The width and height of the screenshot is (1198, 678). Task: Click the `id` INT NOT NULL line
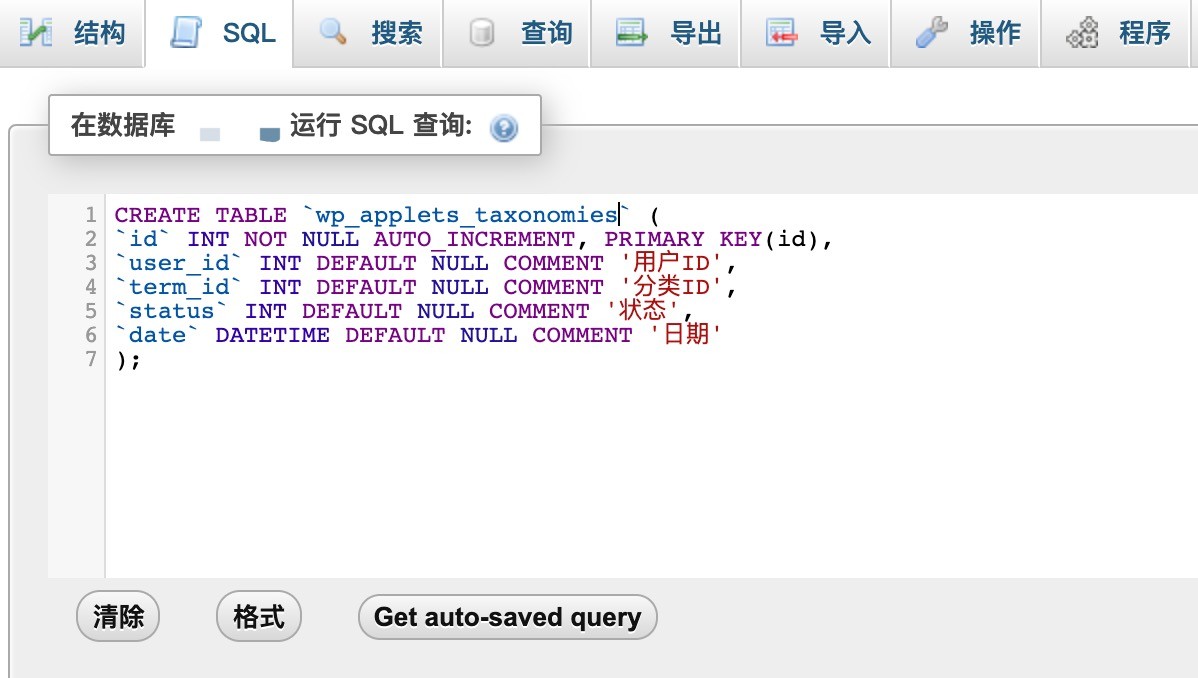click(473, 239)
